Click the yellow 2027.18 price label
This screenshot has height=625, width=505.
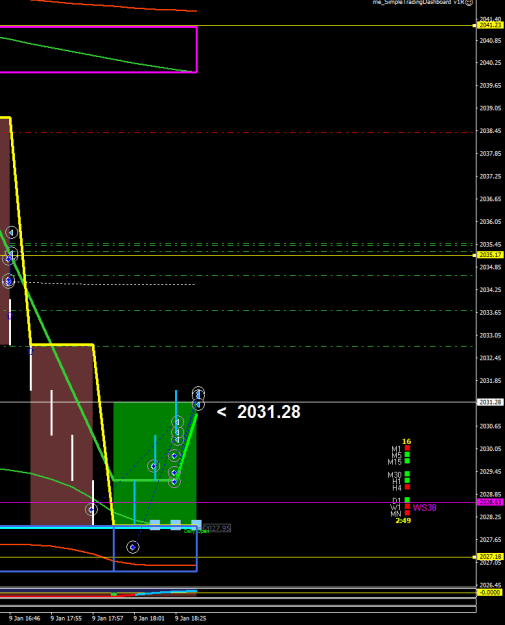pyautogui.click(x=490, y=556)
